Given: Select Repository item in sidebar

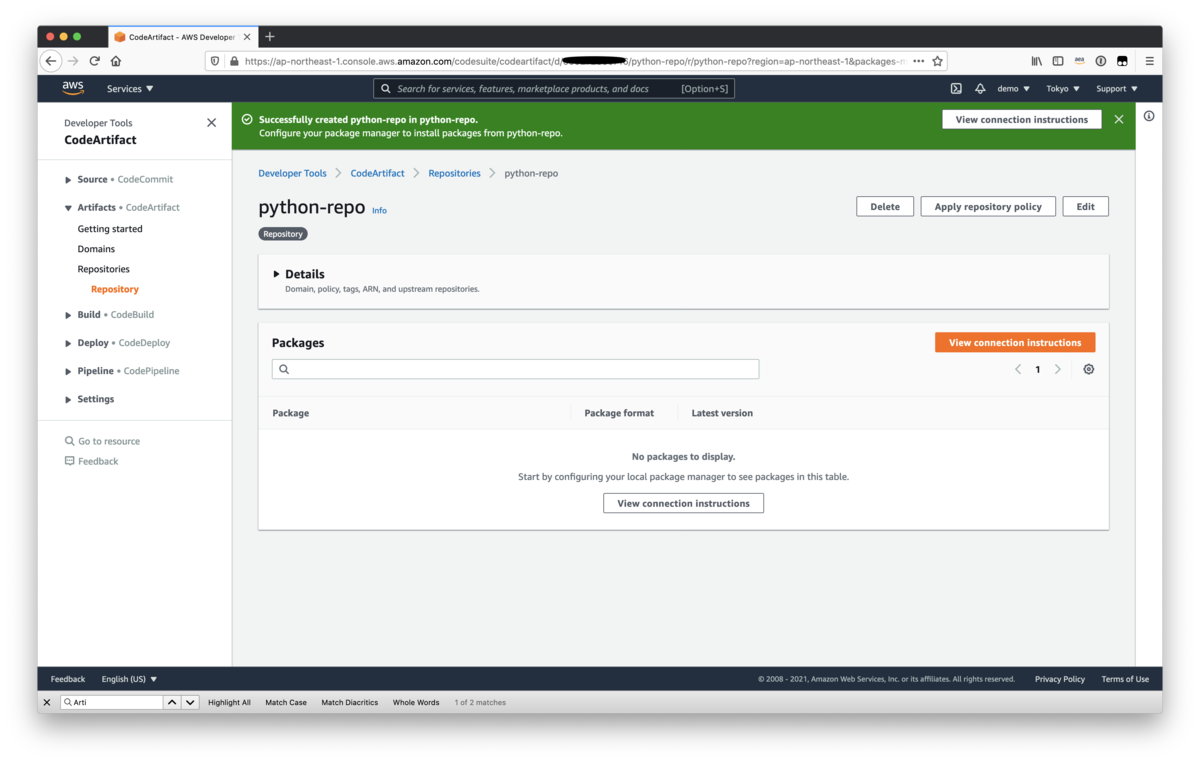Looking at the screenshot, I should (115, 289).
